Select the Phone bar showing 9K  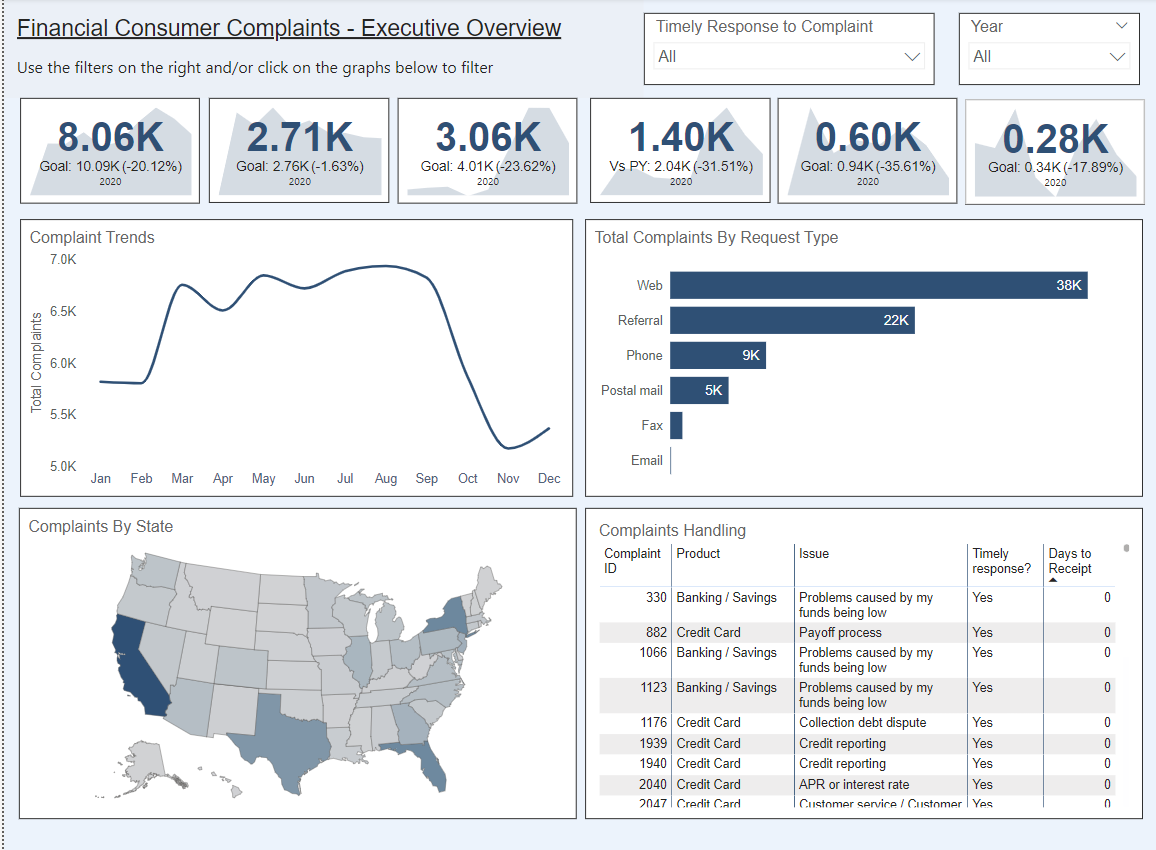click(x=717, y=355)
